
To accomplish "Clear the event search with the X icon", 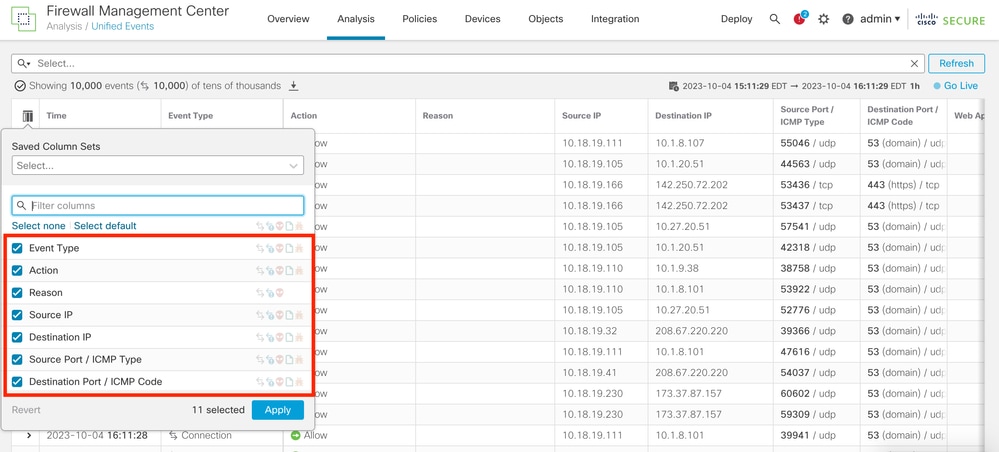I will [914, 64].
